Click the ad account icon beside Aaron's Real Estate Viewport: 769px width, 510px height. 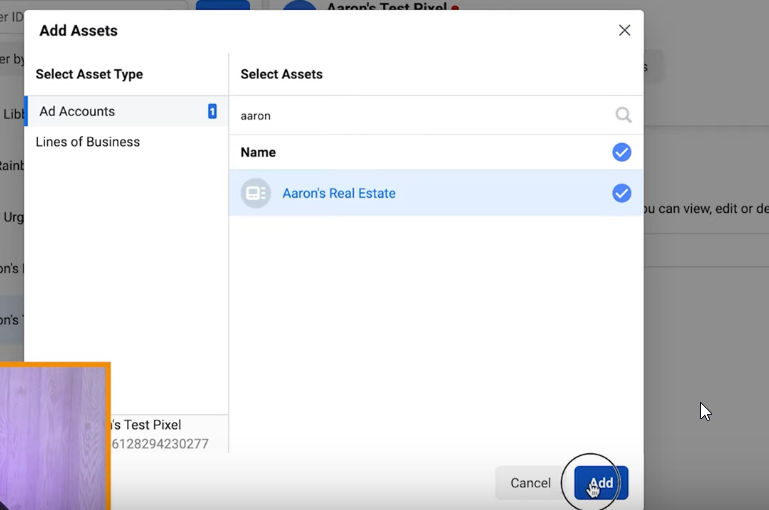pos(256,193)
